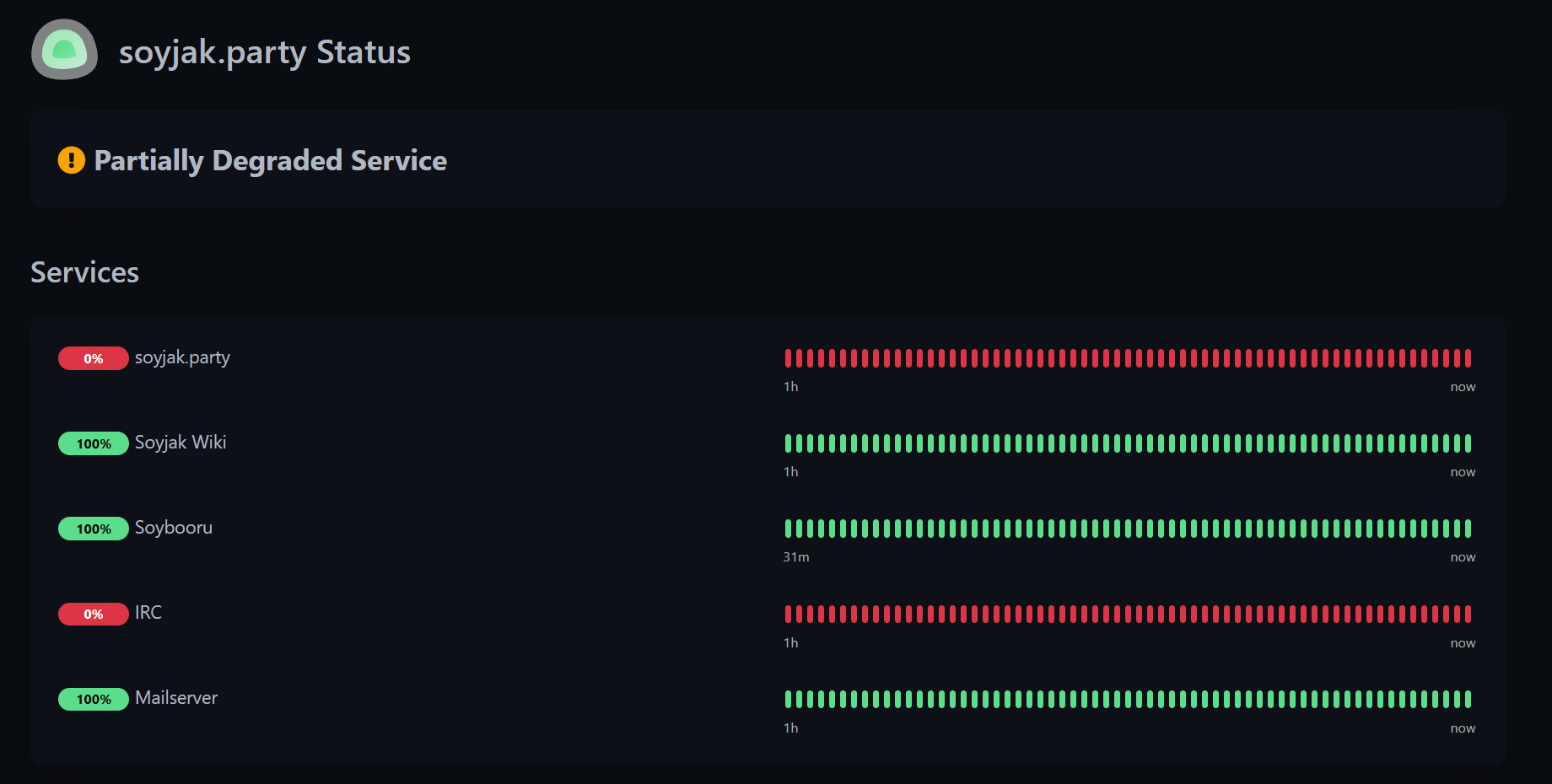1552x784 pixels.
Task: Click the Soyjak Wiki 100% uptime badge
Action: [94, 443]
